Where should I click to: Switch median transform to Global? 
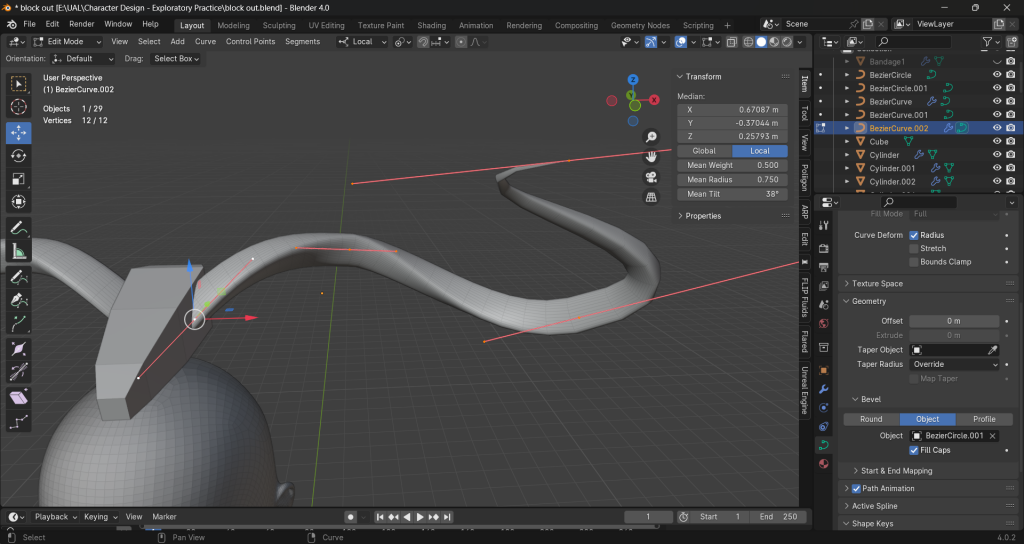(704, 151)
